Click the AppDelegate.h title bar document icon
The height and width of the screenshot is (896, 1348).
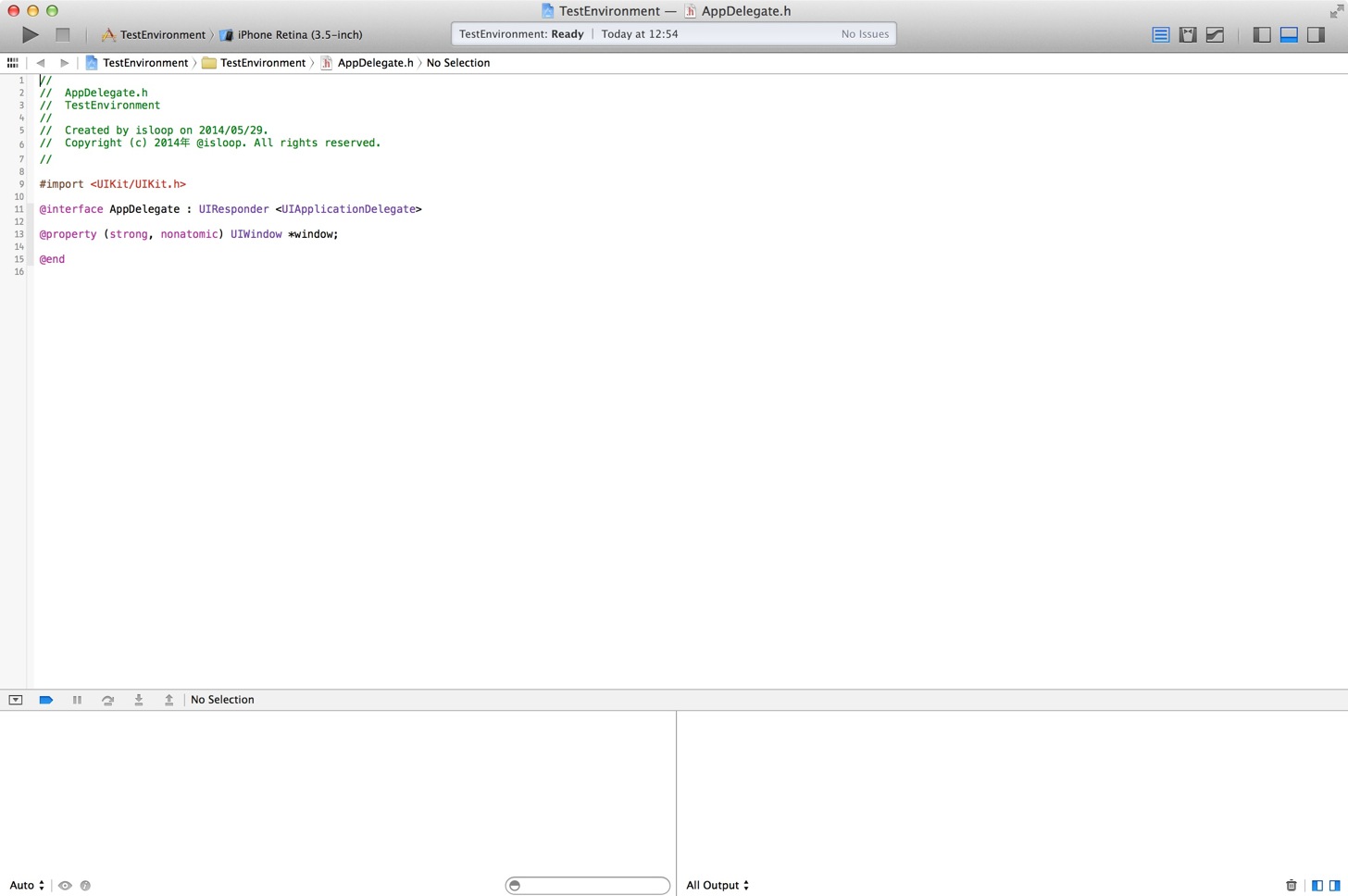[690, 11]
